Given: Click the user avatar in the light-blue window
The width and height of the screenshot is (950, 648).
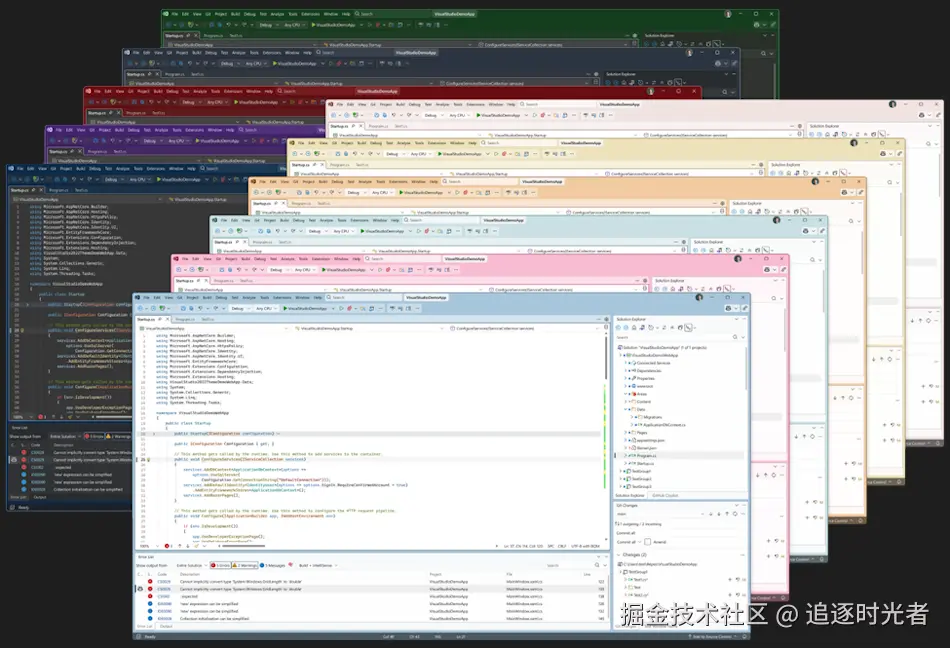Looking at the screenshot, I should (699, 297).
